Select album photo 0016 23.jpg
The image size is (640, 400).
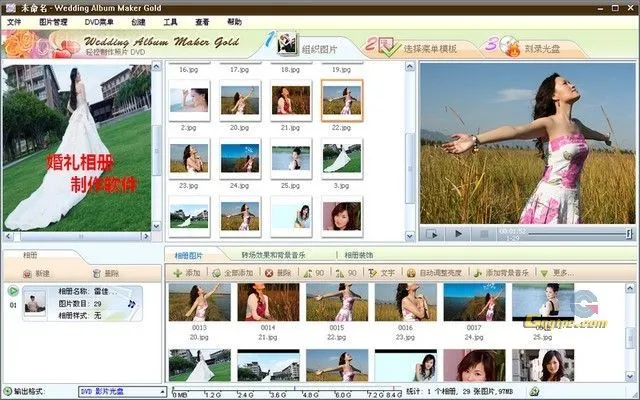[x=405, y=302]
